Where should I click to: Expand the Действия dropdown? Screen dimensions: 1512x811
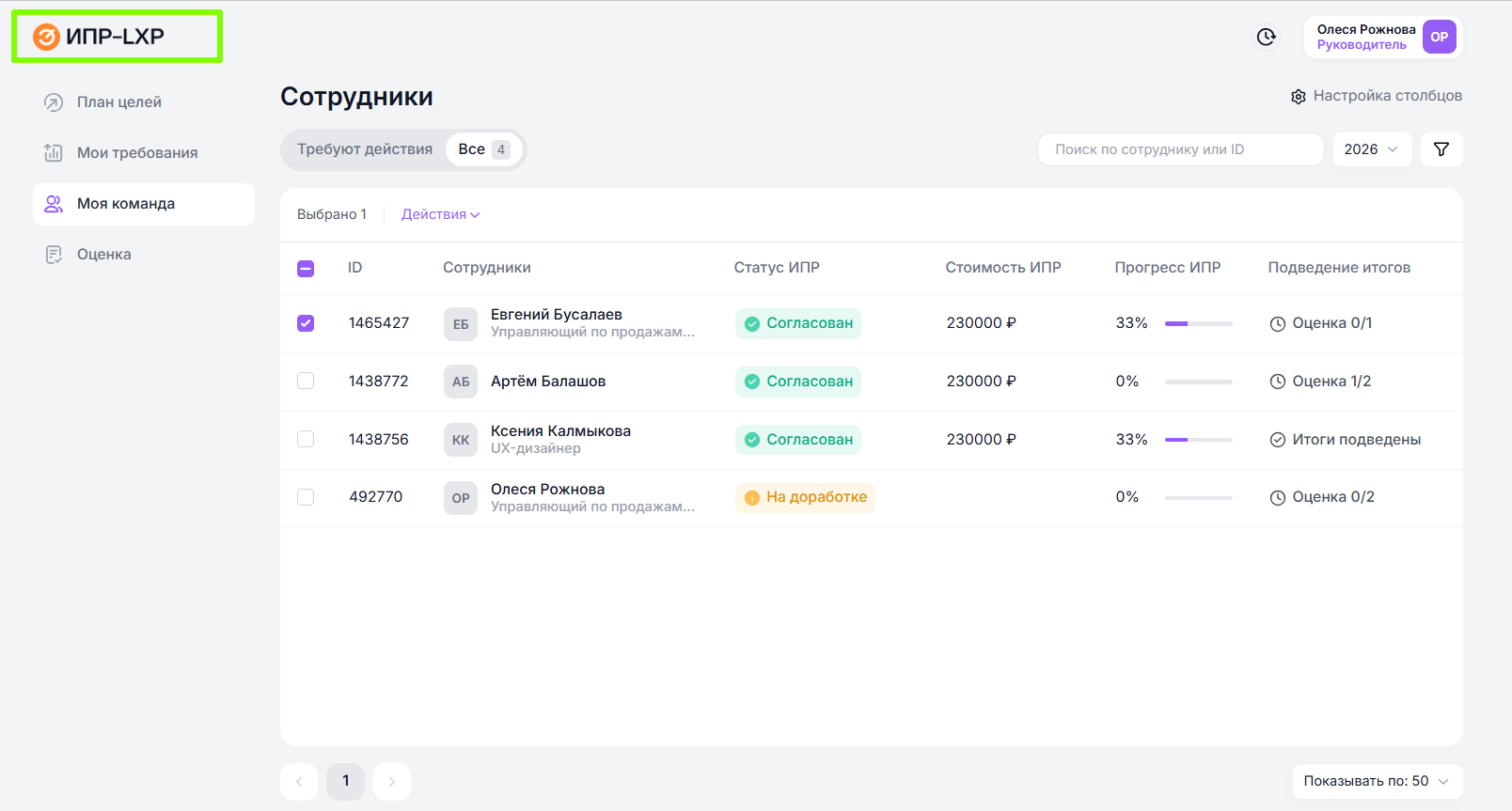pyautogui.click(x=440, y=214)
